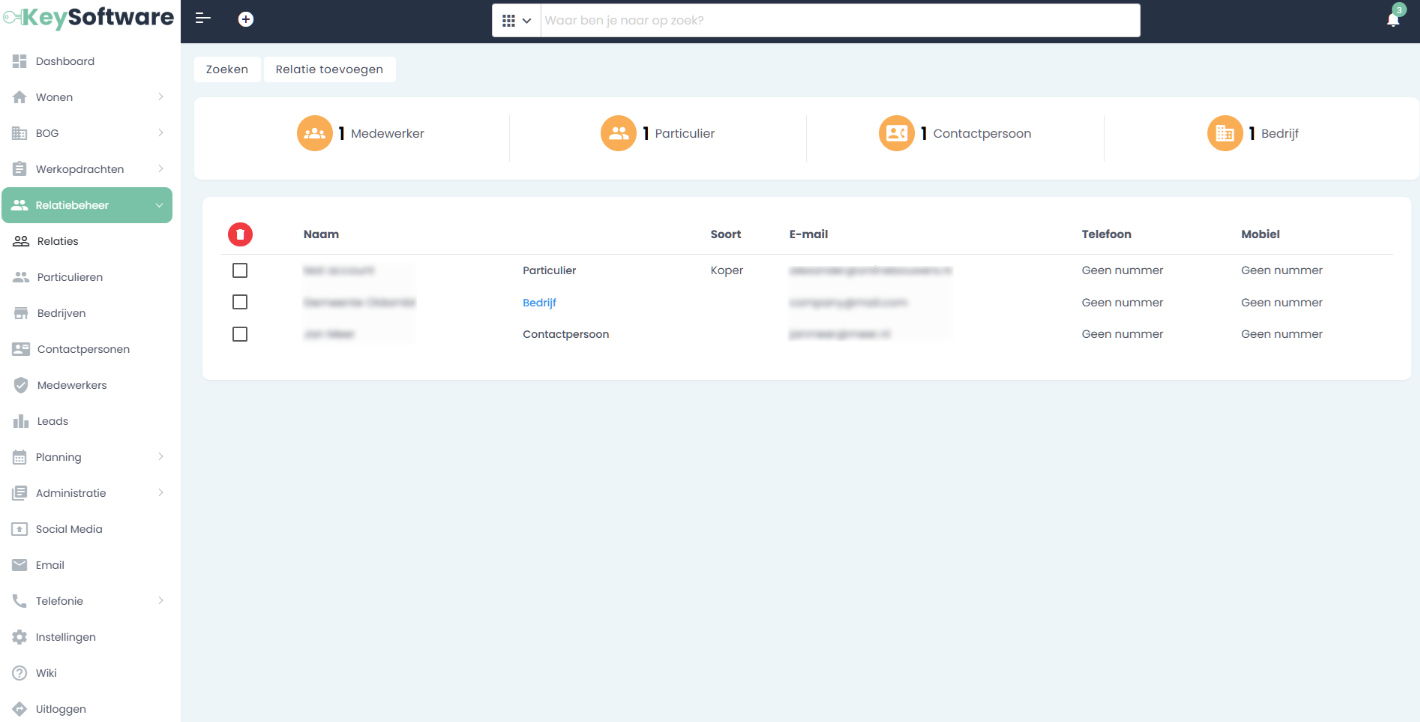
Task: Expand the Administratie menu chevron
Action: coord(160,493)
